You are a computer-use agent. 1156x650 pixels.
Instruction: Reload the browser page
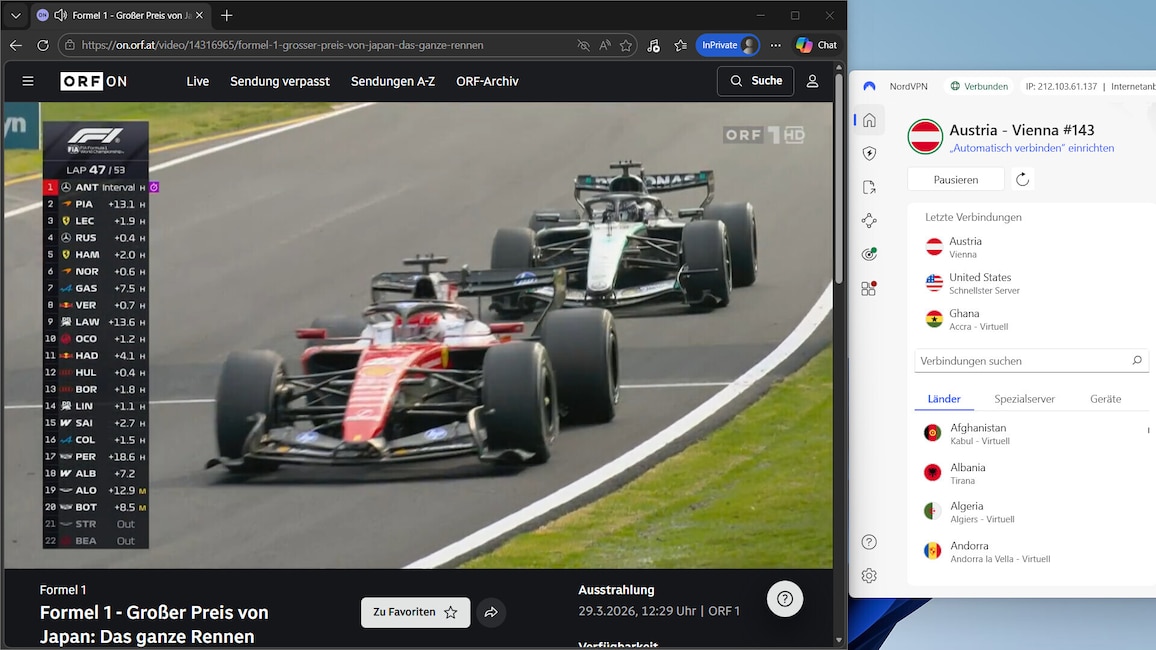tap(43, 45)
